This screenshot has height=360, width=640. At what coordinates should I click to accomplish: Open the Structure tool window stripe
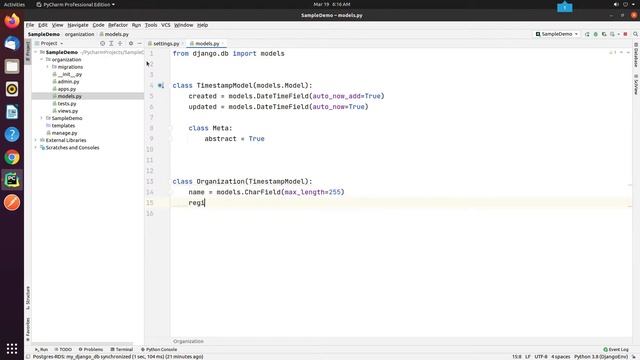28,298
